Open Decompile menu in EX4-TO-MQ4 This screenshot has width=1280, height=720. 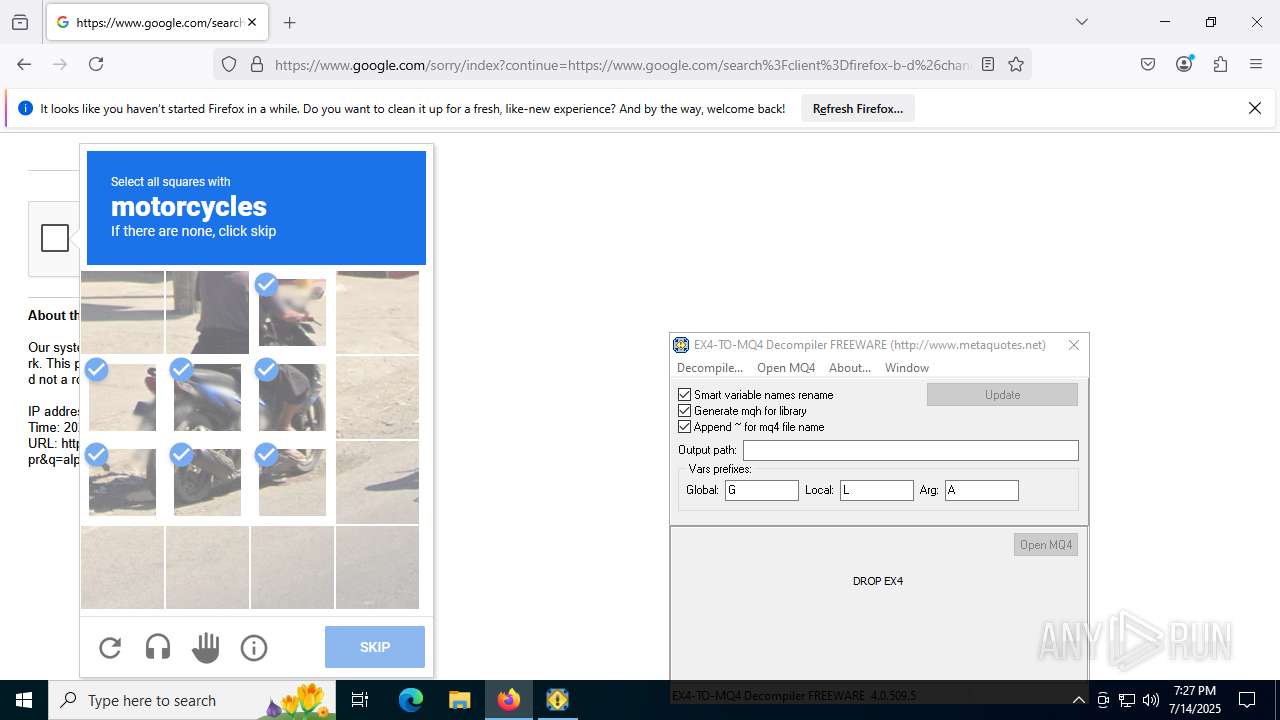pyautogui.click(x=710, y=368)
